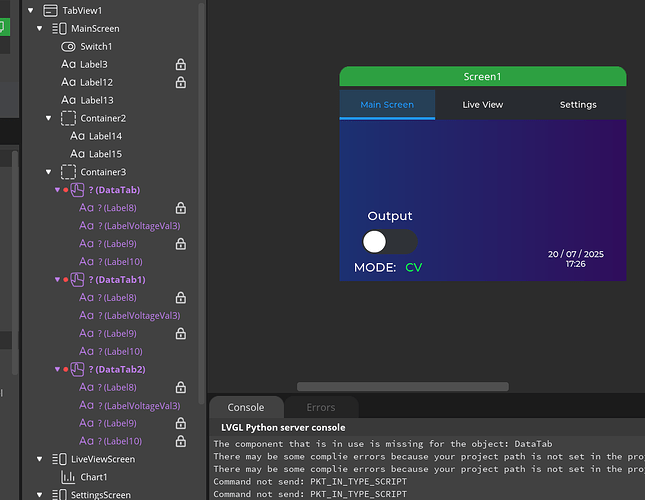Collapse the Container2 tree node
Image resolution: width=645 pixels, height=500 pixels.
(x=49, y=118)
